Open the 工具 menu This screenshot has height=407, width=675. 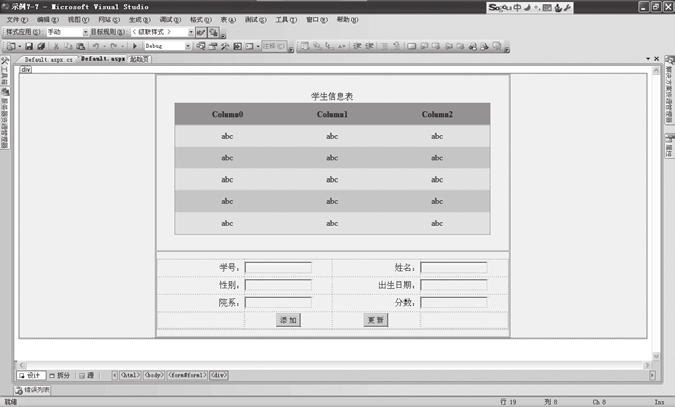(286, 19)
